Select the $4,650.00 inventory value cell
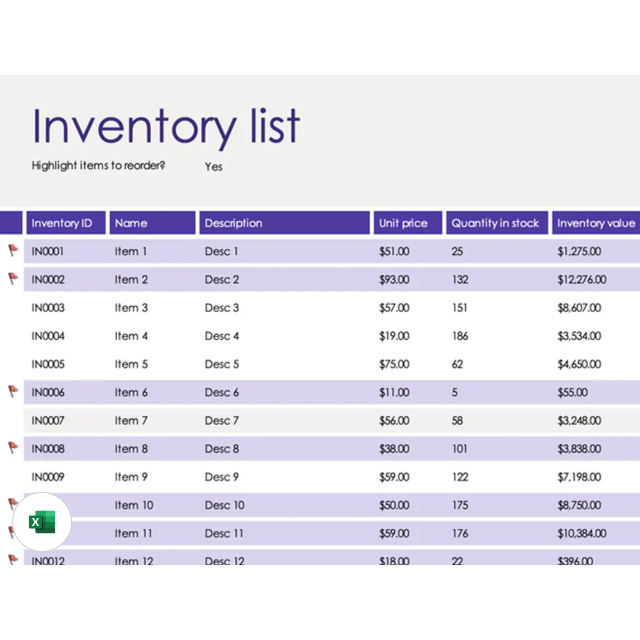The width and height of the screenshot is (640, 640). 579,364
